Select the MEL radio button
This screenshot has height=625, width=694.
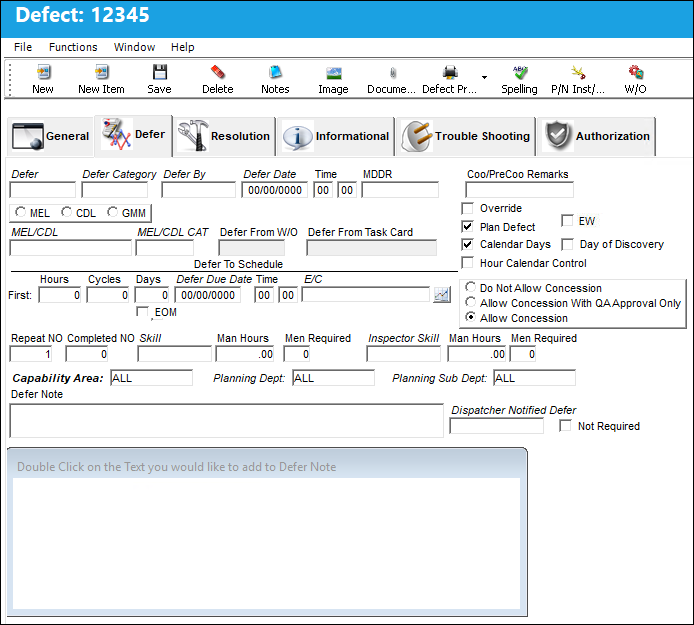click(20, 212)
